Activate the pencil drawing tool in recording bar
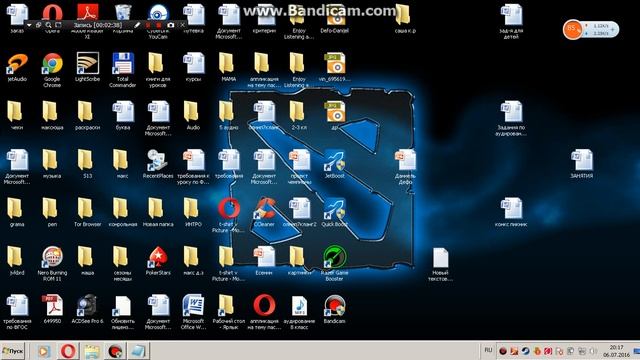The height and width of the screenshot is (360, 640). point(137,25)
